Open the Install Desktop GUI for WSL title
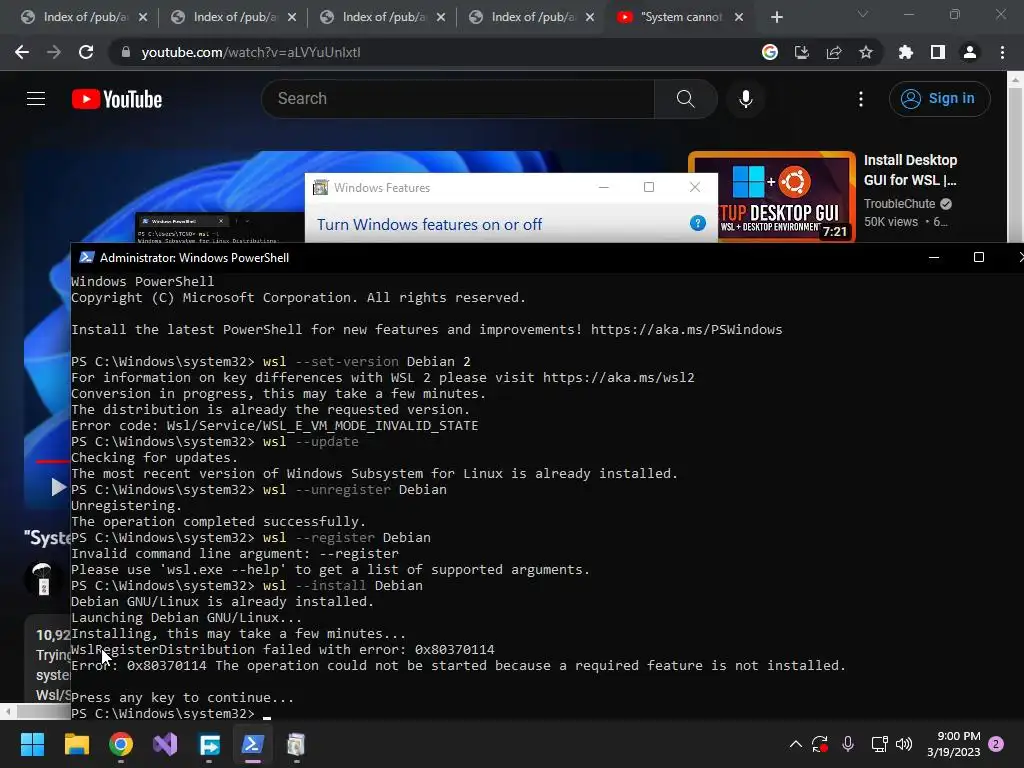Image resolution: width=1024 pixels, height=768 pixels. (x=910, y=170)
